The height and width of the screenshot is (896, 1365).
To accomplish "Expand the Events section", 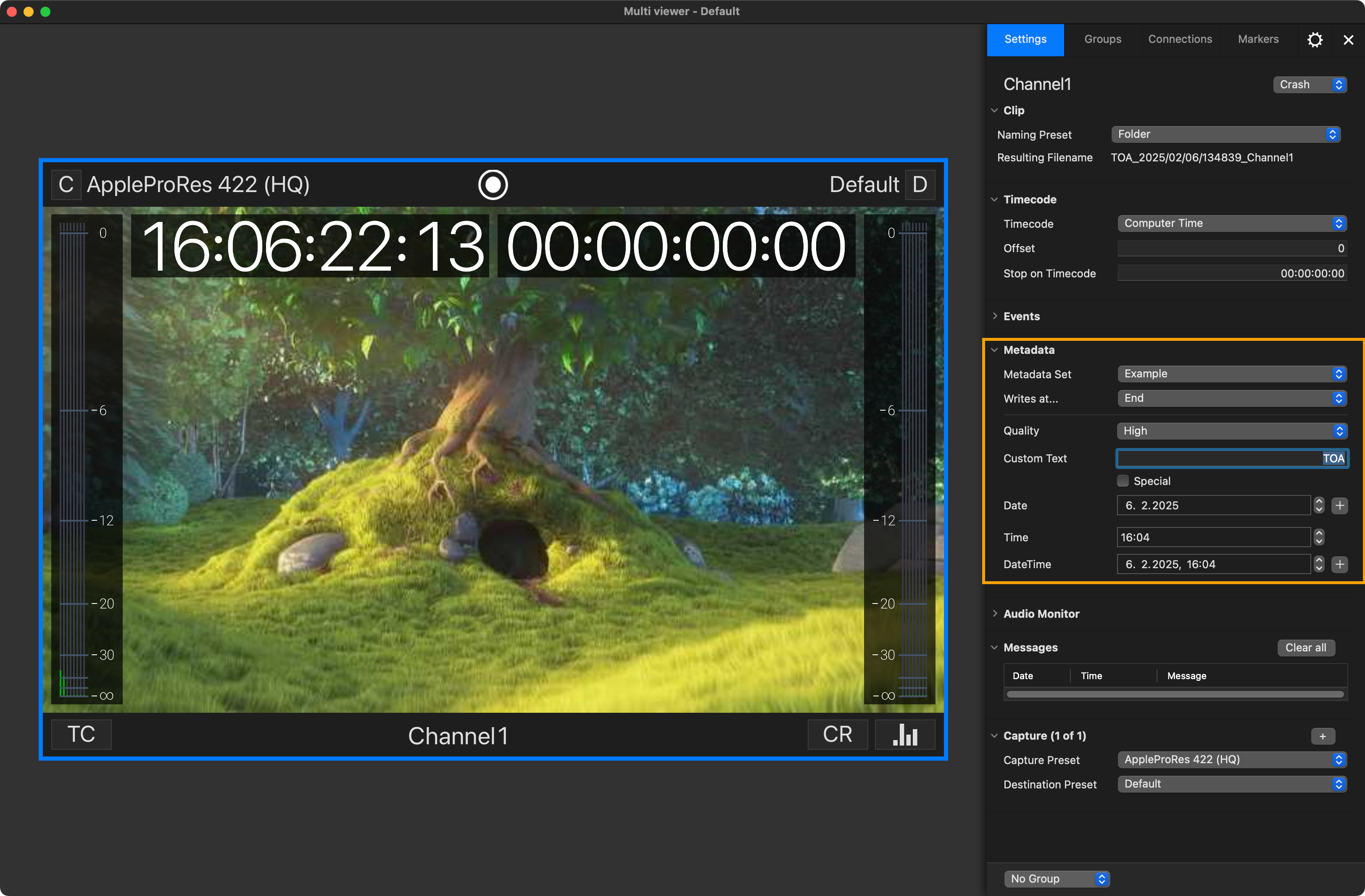I will [994, 316].
